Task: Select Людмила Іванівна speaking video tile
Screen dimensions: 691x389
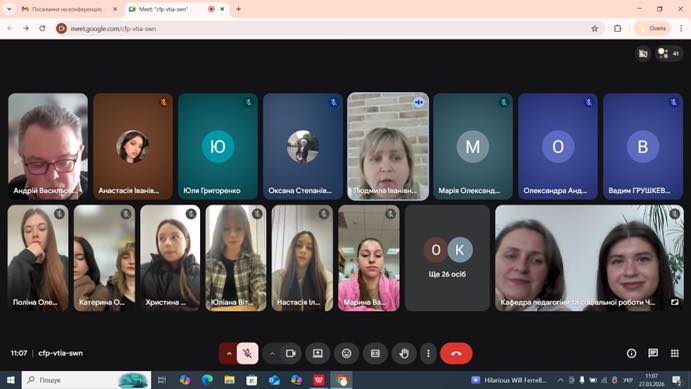Action: [388, 146]
